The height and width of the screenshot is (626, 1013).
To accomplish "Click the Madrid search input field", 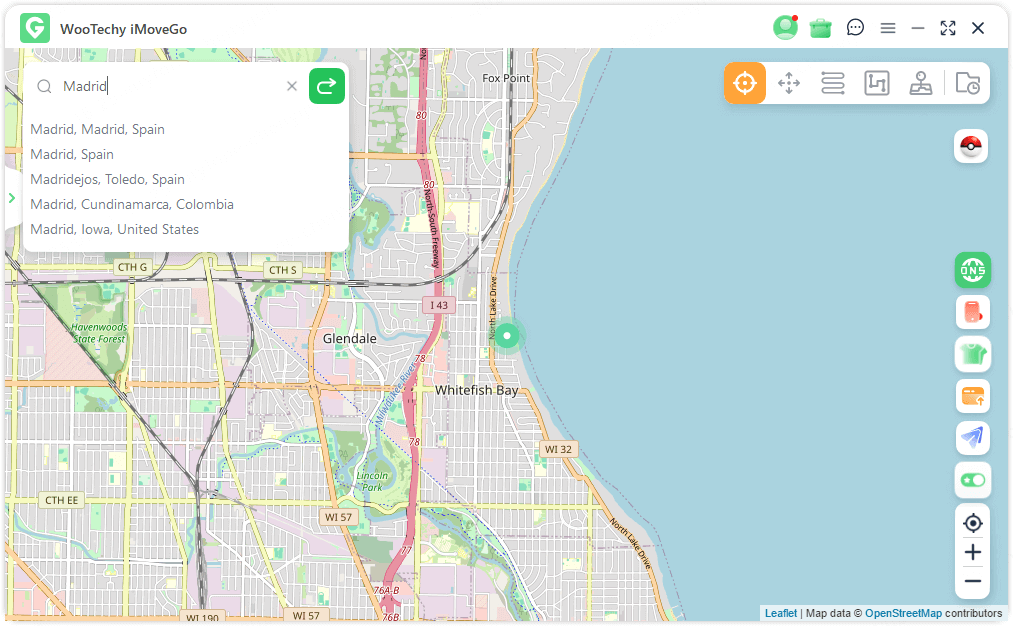I will 170,86.
